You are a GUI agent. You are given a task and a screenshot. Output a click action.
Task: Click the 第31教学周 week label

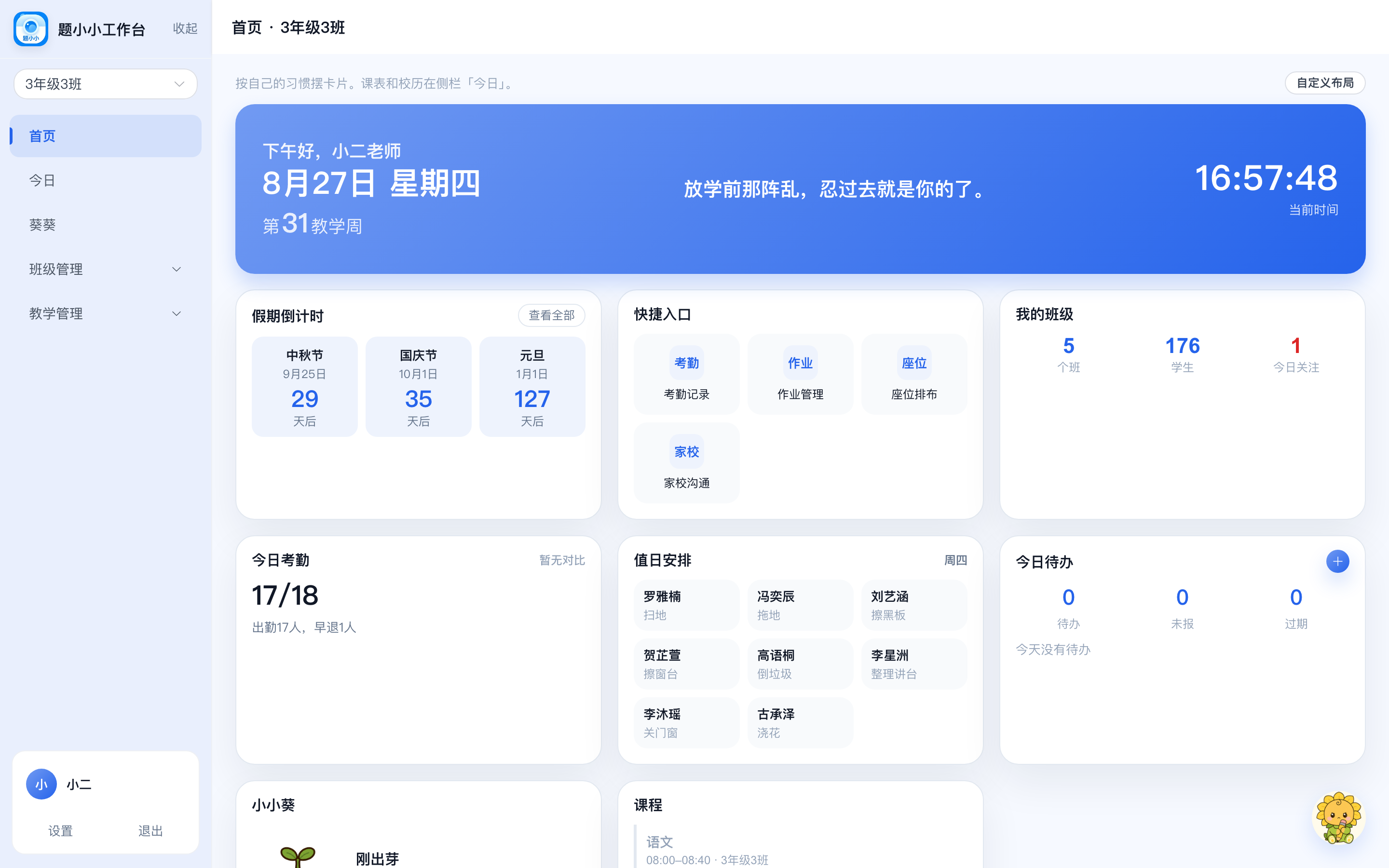pos(312,224)
